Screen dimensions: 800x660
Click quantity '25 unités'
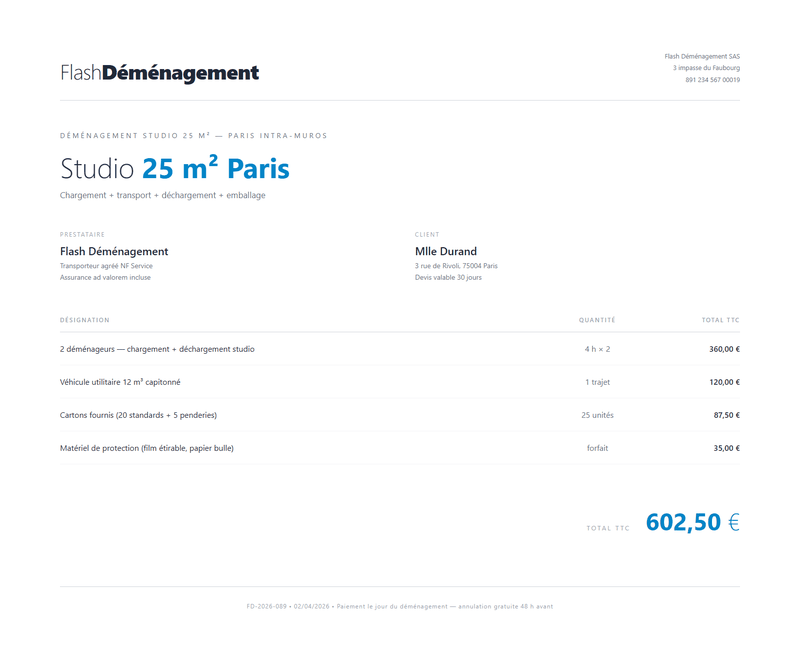597,415
